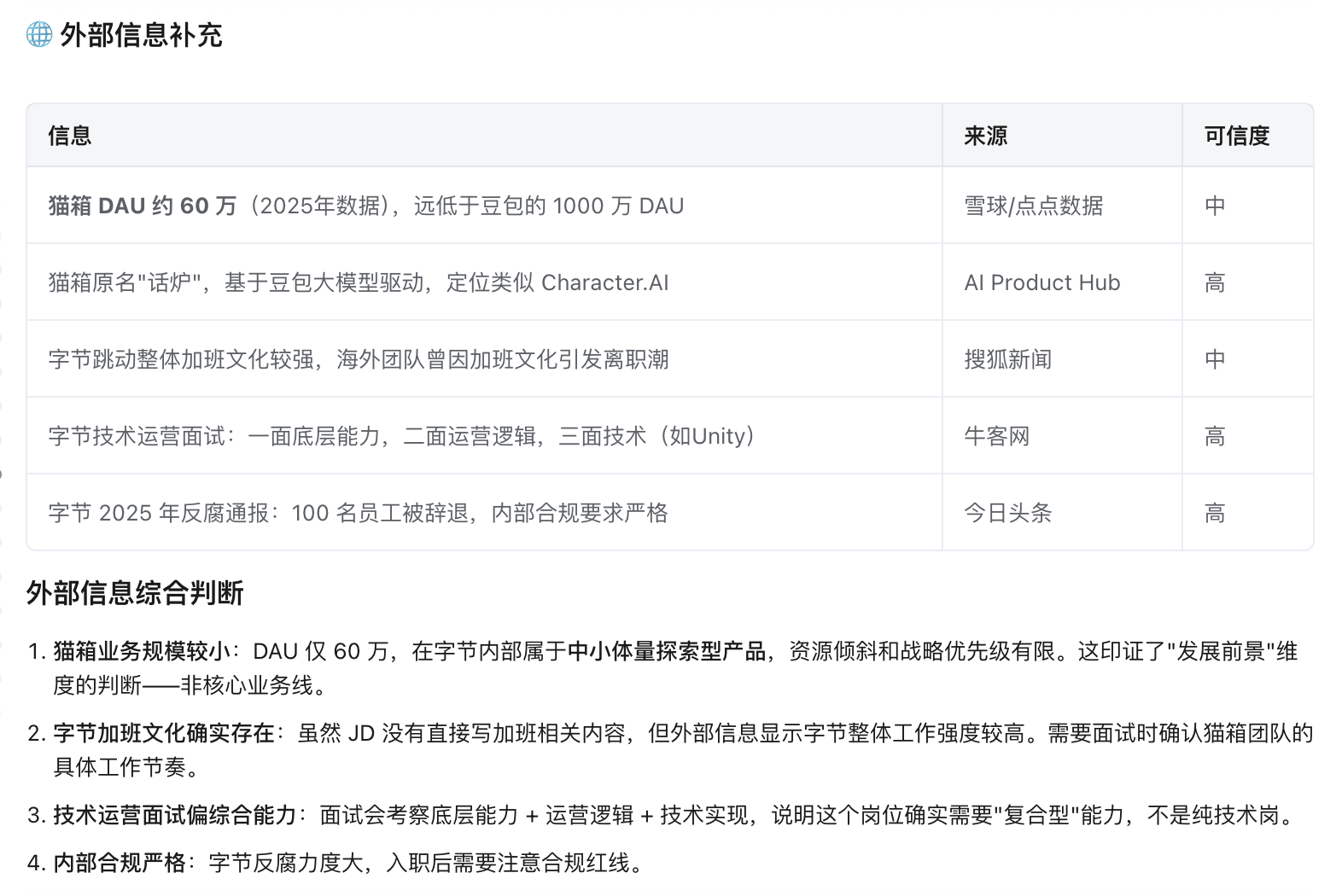Select the 信息 column header
Screen dimensions: 1342x896
70,136
